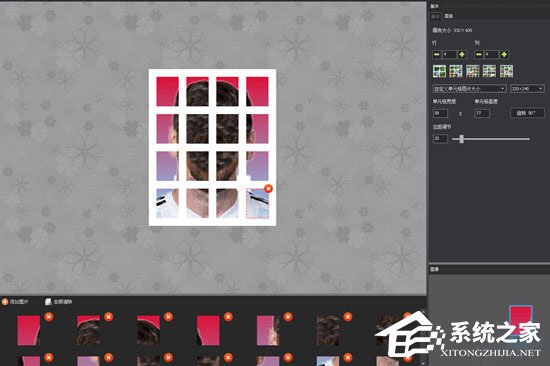Click the red preview image in 图像 panel
This screenshot has width=550, height=366.
pyautogui.click(x=521, y=321)
